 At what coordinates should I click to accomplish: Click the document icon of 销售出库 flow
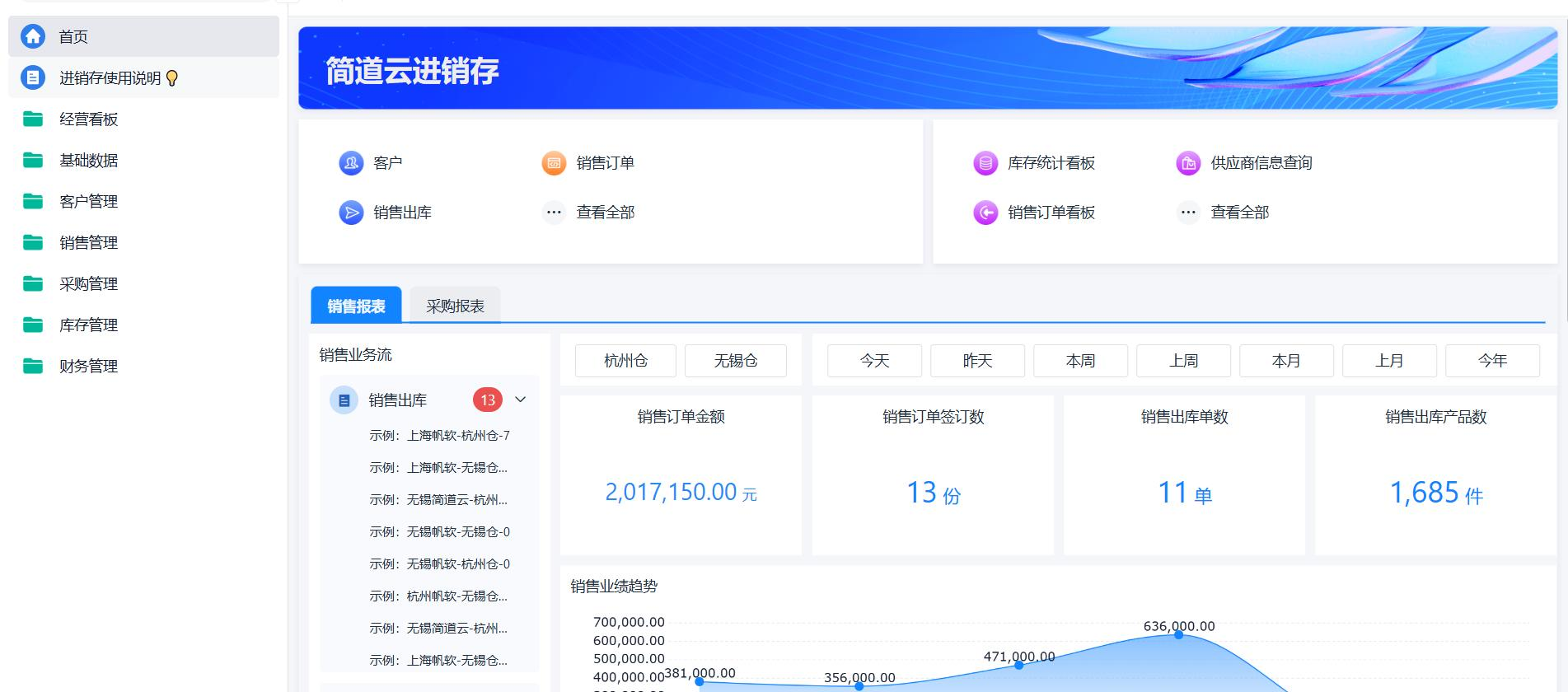pyautogui.click(x=344, y=400)
